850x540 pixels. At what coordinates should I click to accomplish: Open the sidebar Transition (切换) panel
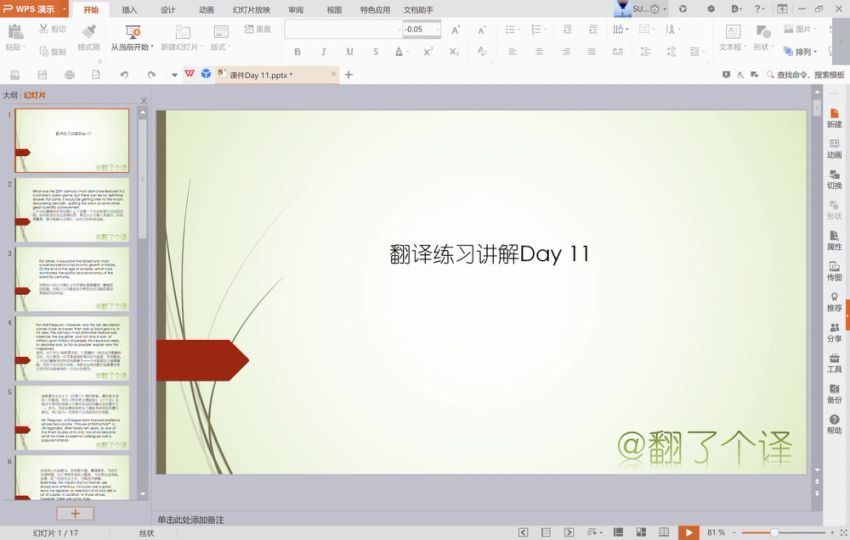(x=834, y=179)
